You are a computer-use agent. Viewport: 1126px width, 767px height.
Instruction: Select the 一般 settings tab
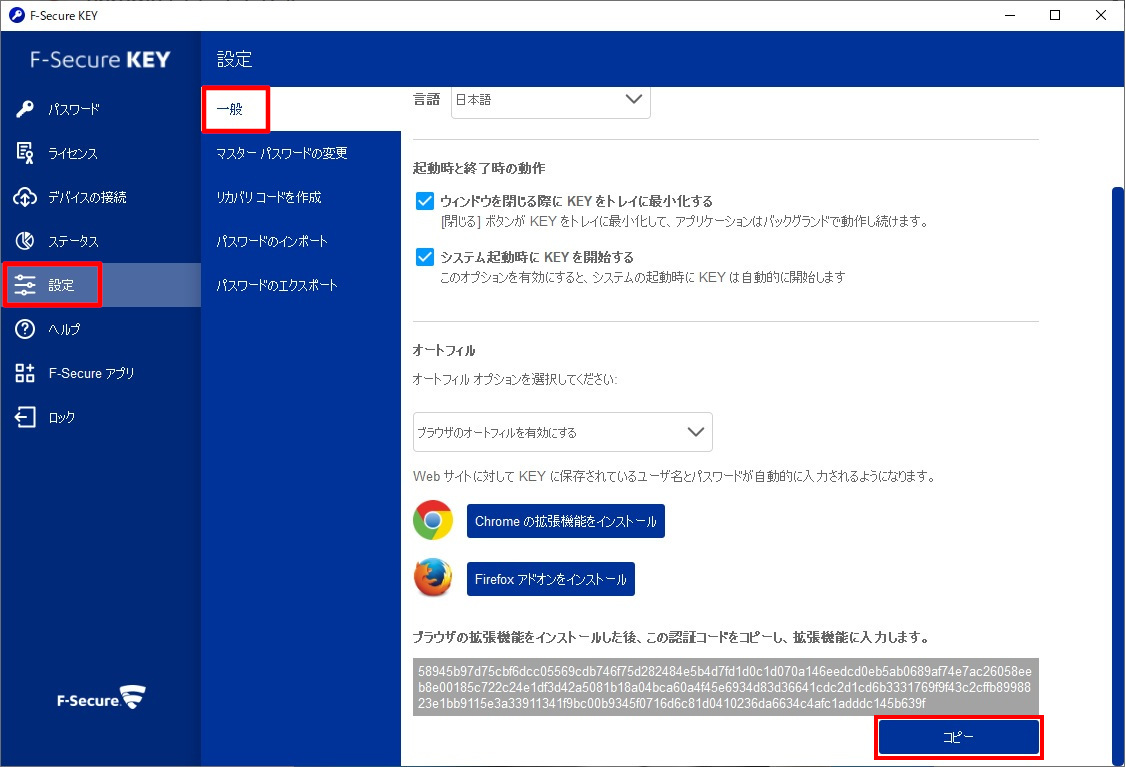(x=236, y=109)
